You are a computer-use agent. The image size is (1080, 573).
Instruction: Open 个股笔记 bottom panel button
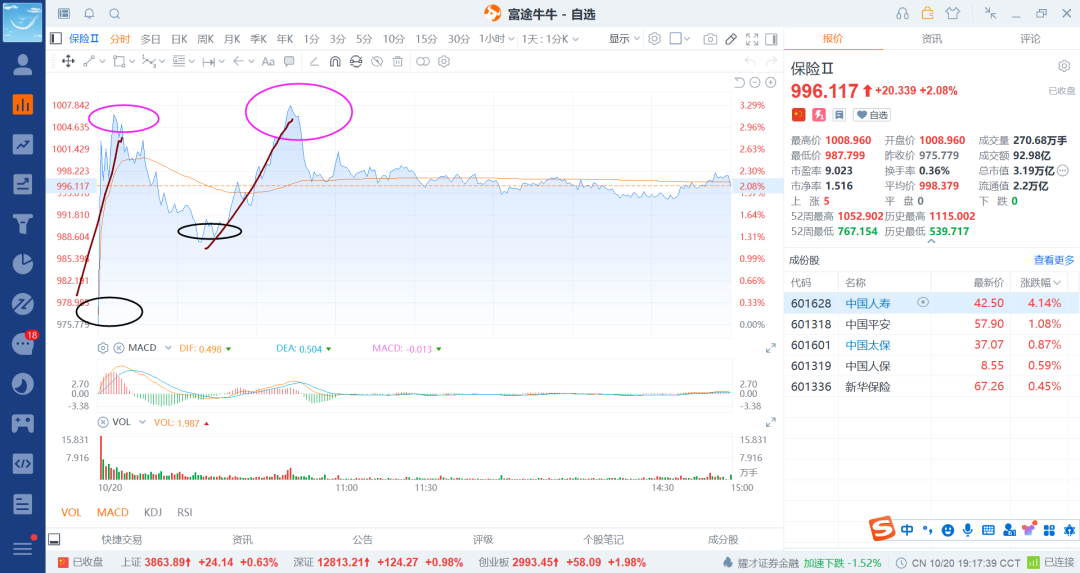[x=603, y=540]
